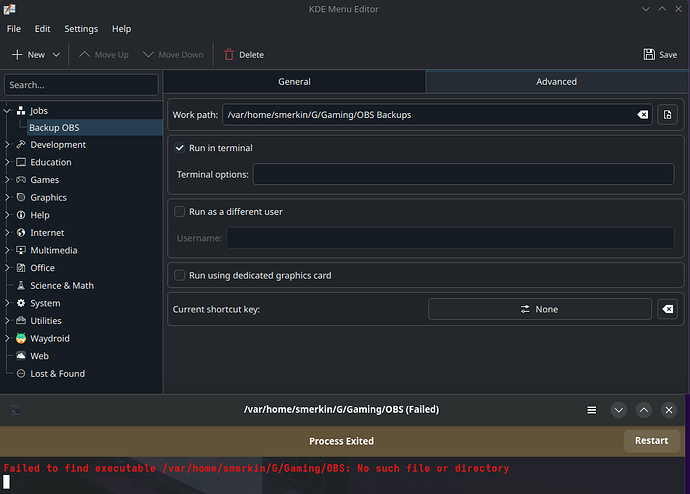Enable Run using dedicated graphics card
This screenshot has width=690, height=494.
[x=180, y=275]
